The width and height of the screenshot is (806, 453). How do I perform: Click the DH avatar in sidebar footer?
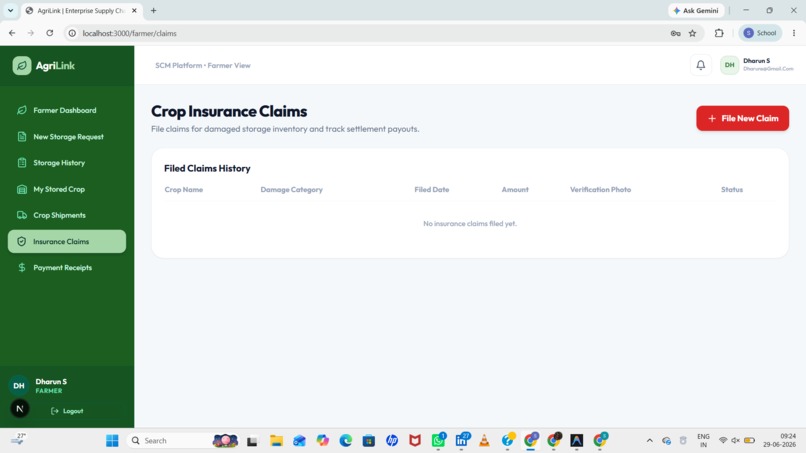(19, 385)
